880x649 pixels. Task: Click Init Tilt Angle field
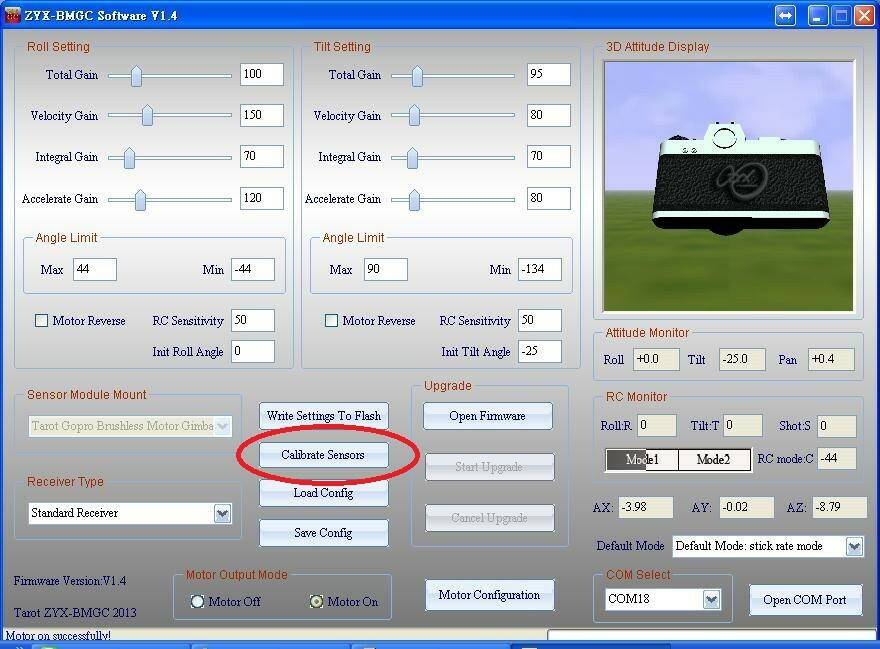click(x=540, y=351)
